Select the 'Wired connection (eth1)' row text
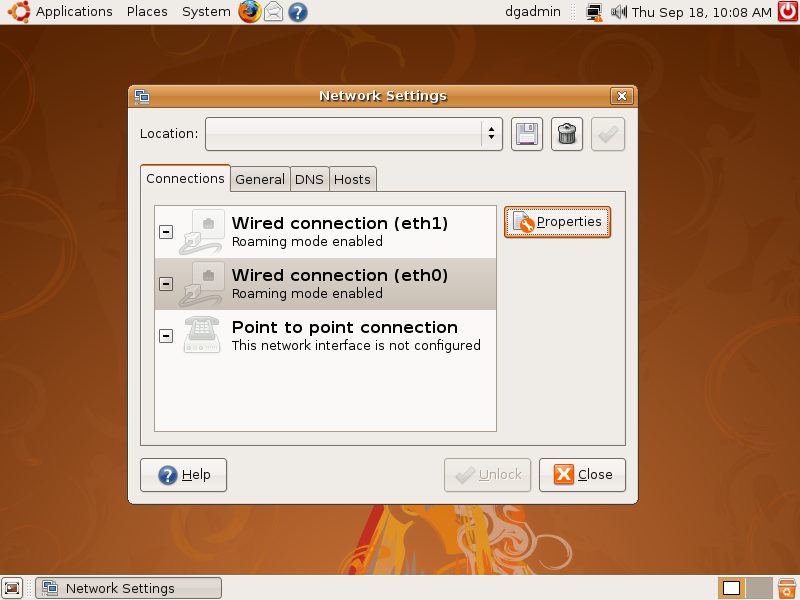 [339, 223]
